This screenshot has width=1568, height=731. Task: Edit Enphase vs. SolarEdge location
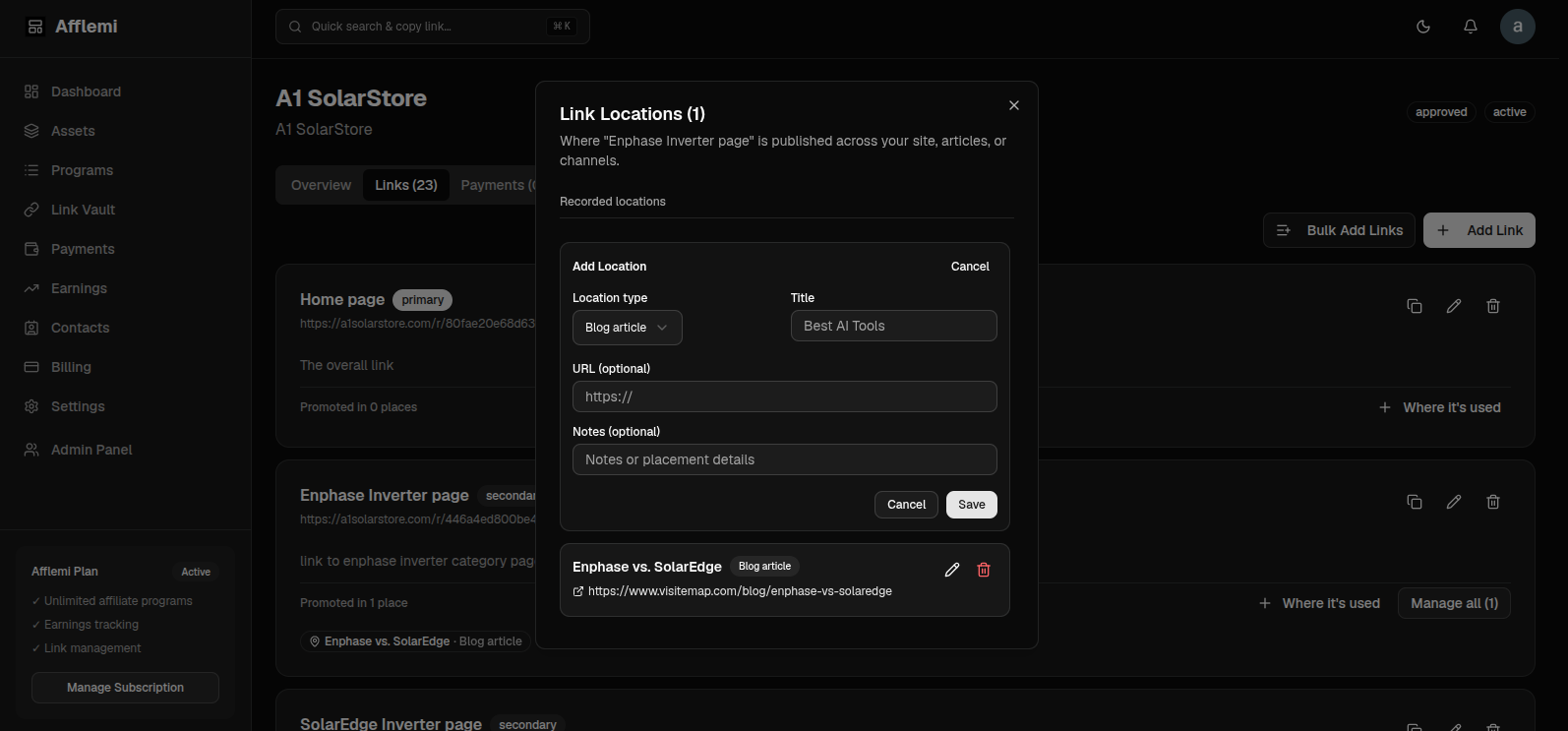(x=952, y=570)
